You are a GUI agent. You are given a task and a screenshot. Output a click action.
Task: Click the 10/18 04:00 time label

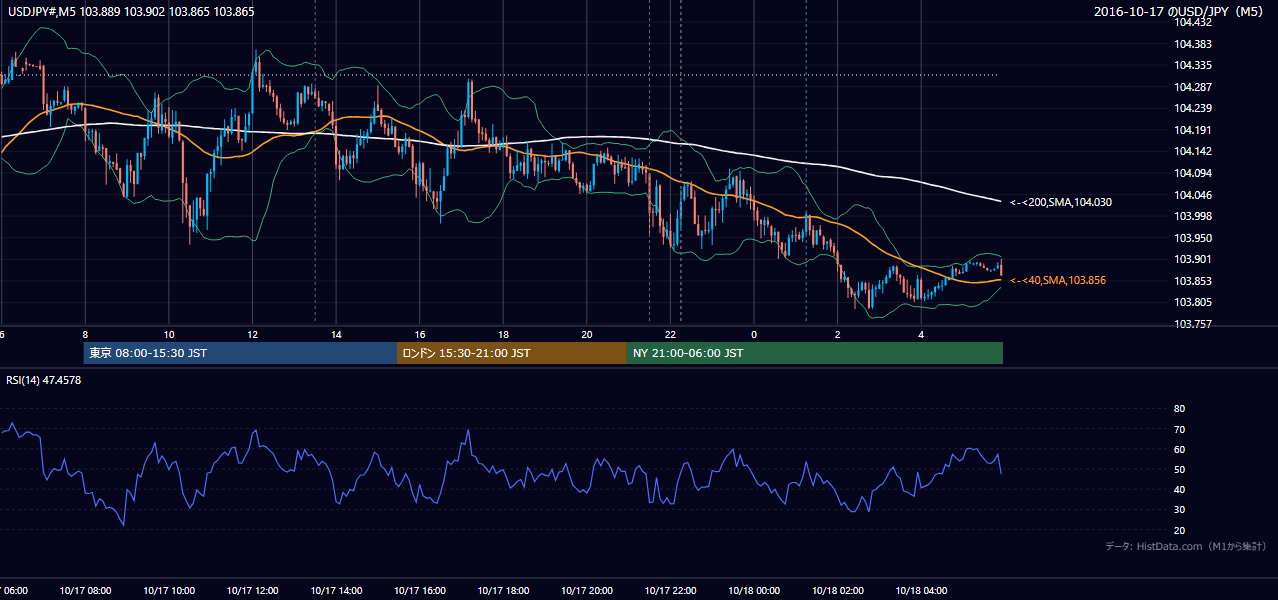coord(921,591)
